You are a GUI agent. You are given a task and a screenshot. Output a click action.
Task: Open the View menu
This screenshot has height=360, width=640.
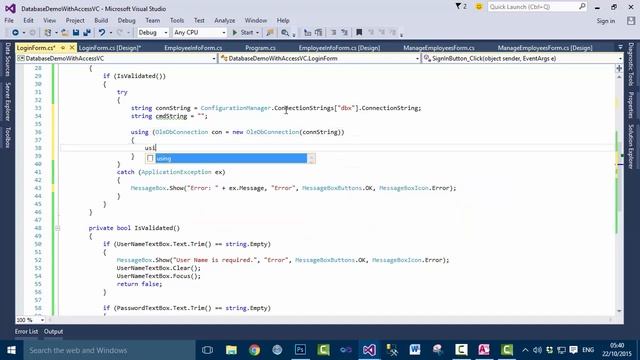tap(49, 20)
